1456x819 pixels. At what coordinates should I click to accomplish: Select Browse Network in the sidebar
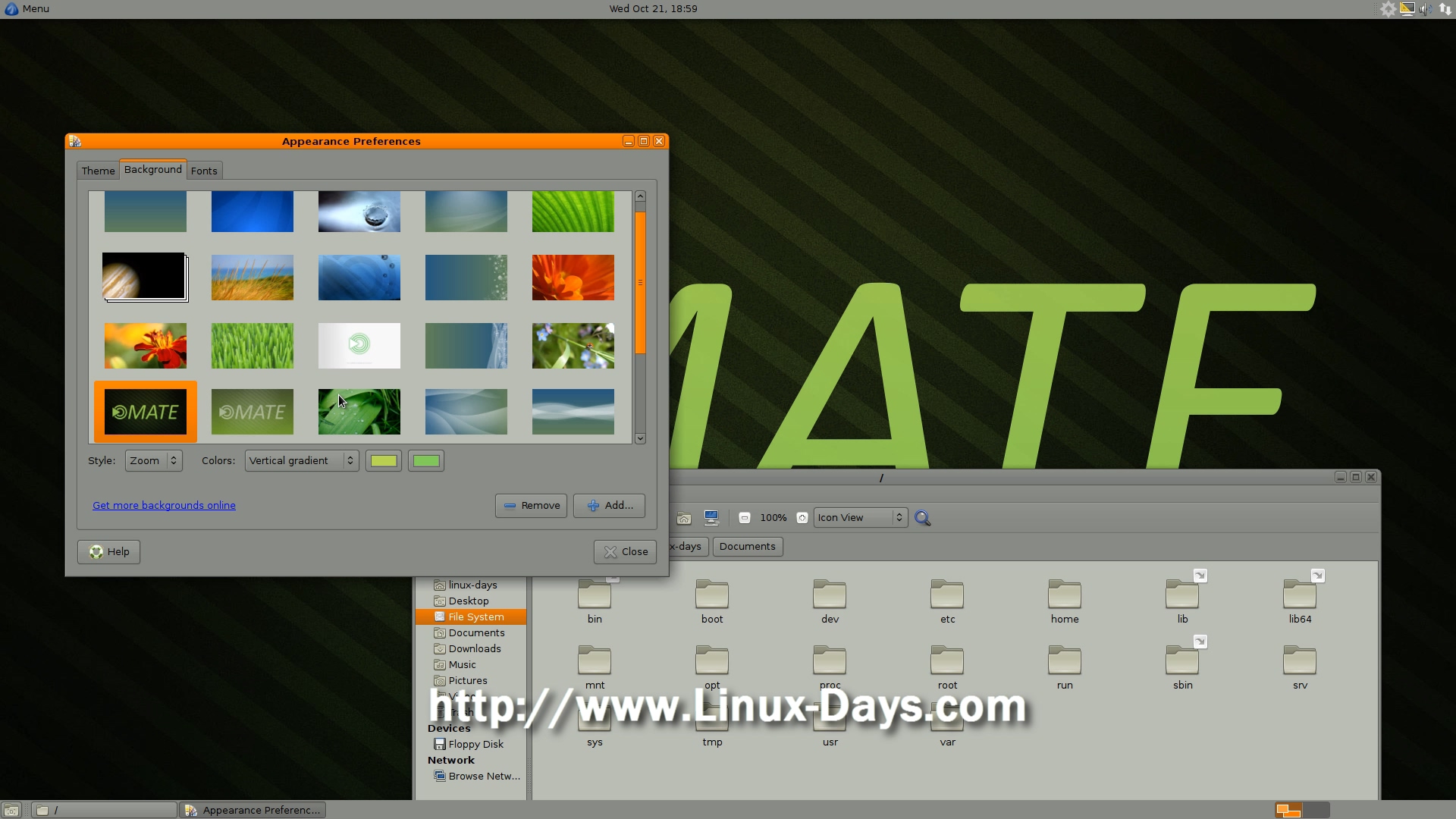click(x=471, y=777)
